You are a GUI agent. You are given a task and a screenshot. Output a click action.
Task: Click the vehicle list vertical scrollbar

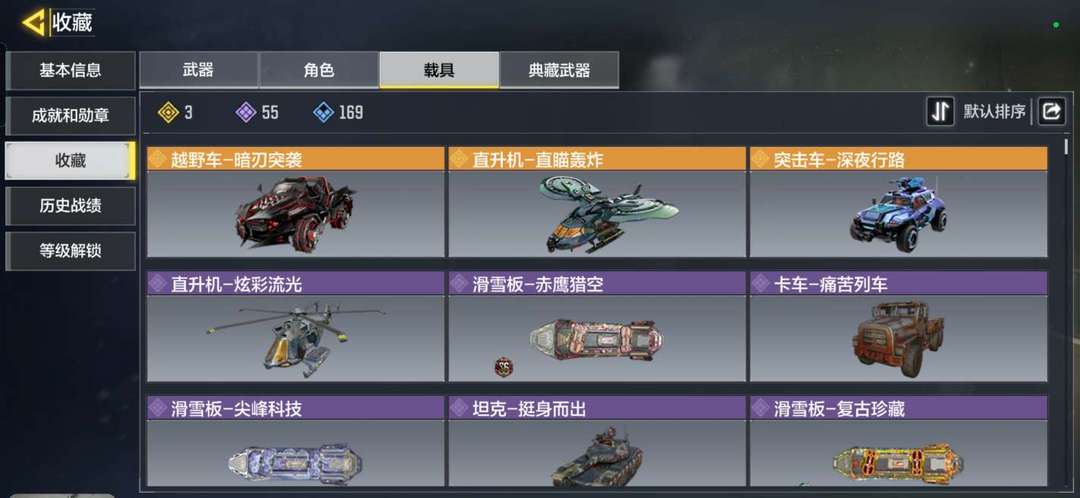point(1066,310)
